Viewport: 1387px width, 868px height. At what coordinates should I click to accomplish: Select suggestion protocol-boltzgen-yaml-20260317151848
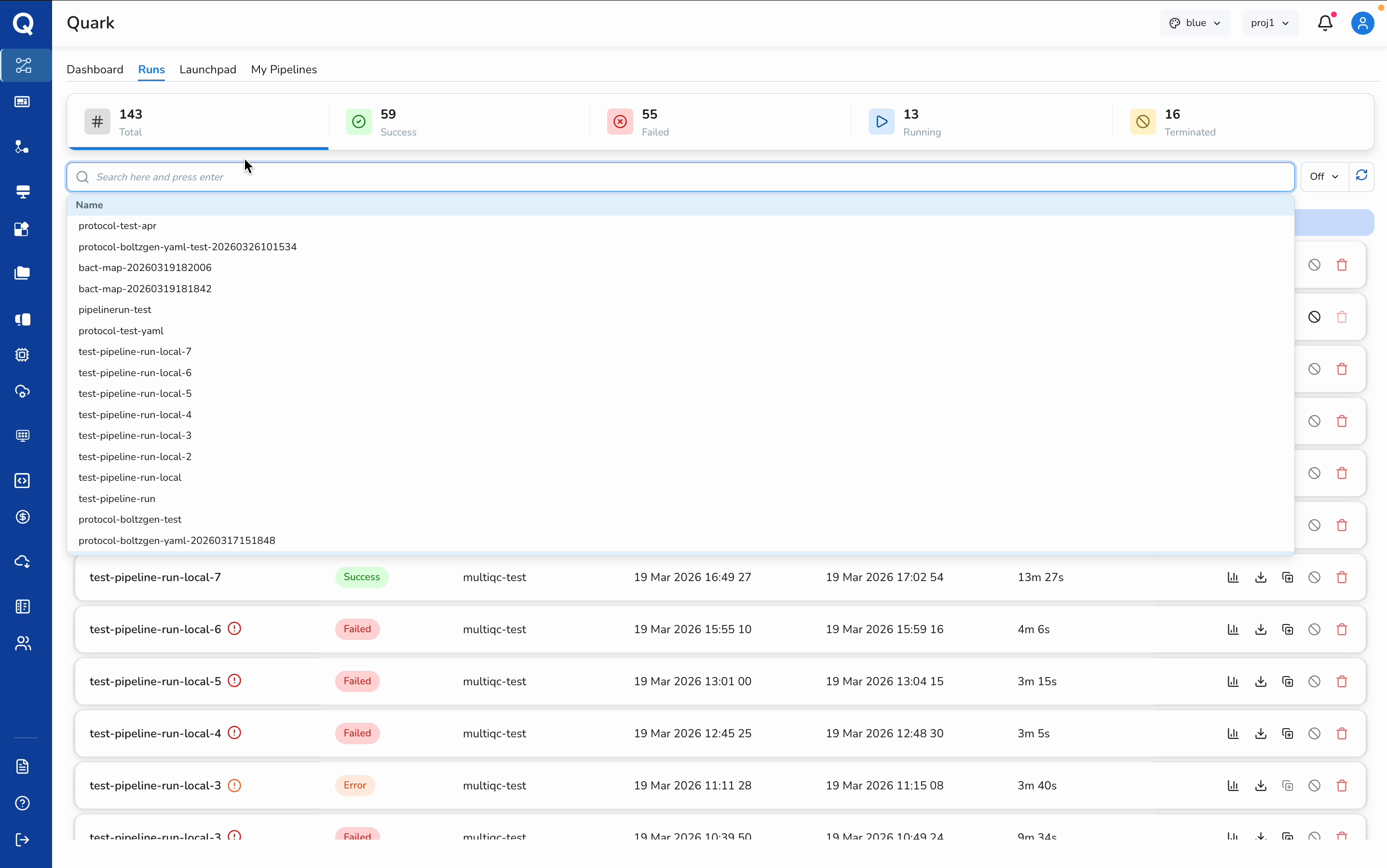coord(681,541)
